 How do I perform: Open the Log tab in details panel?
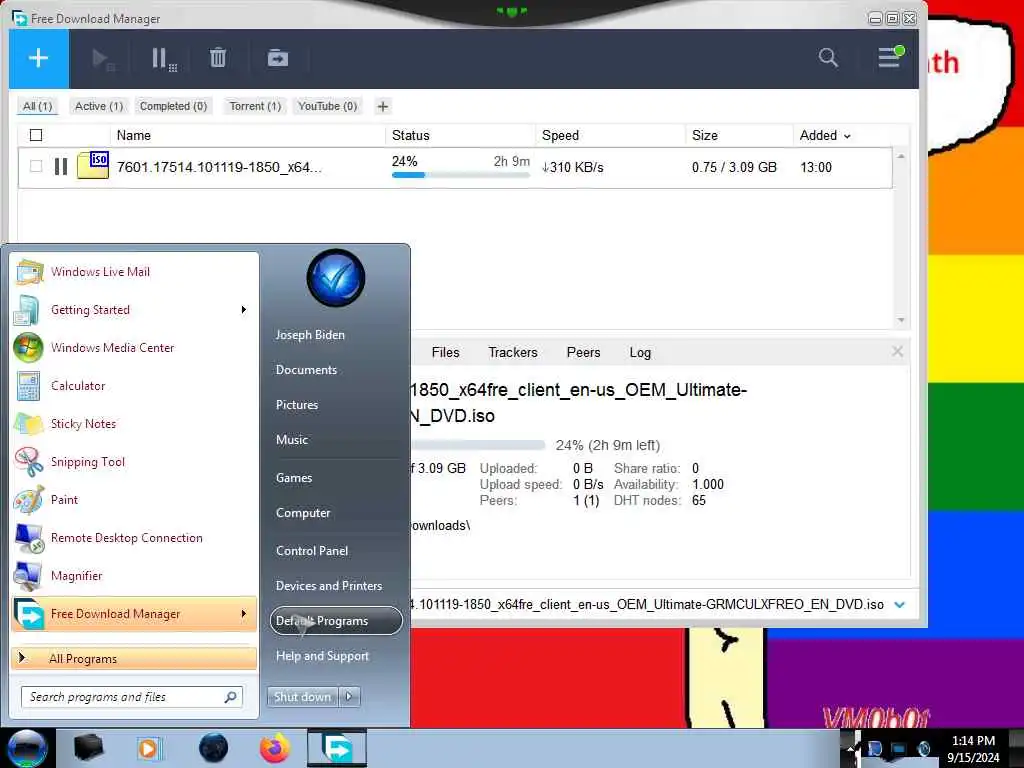(x=640, y=352)
